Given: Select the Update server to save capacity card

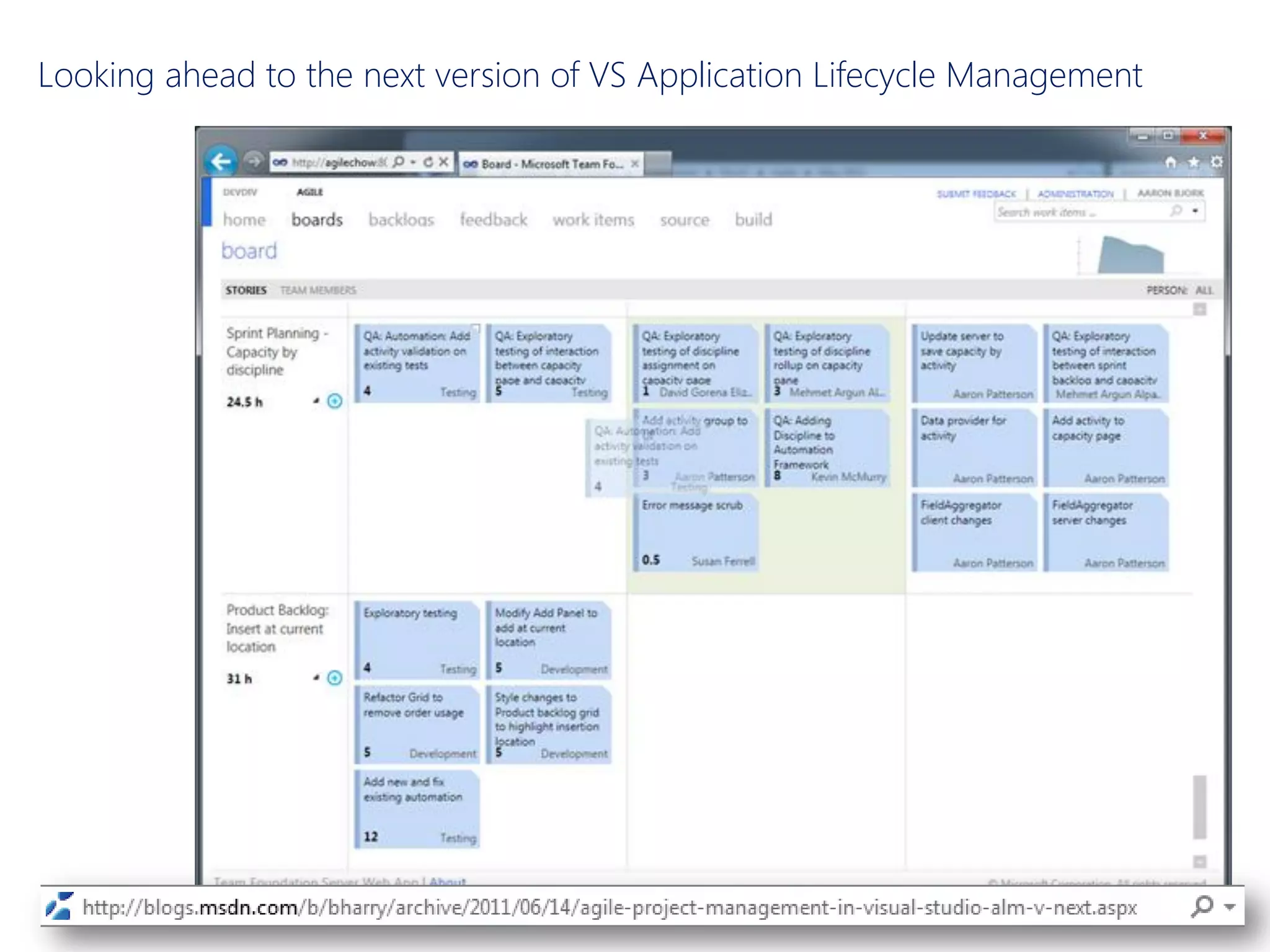Looking at the screenshot, I should 974,363.
